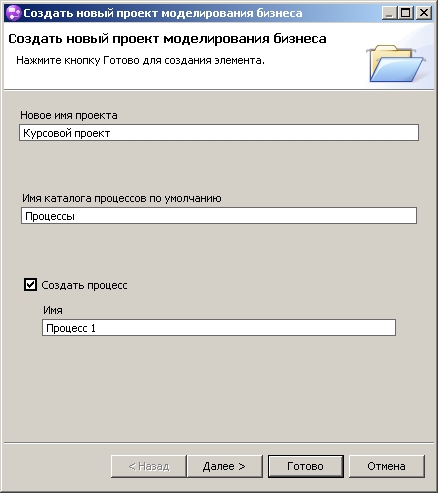Click the Имя label above process field

tap(53, 310)
